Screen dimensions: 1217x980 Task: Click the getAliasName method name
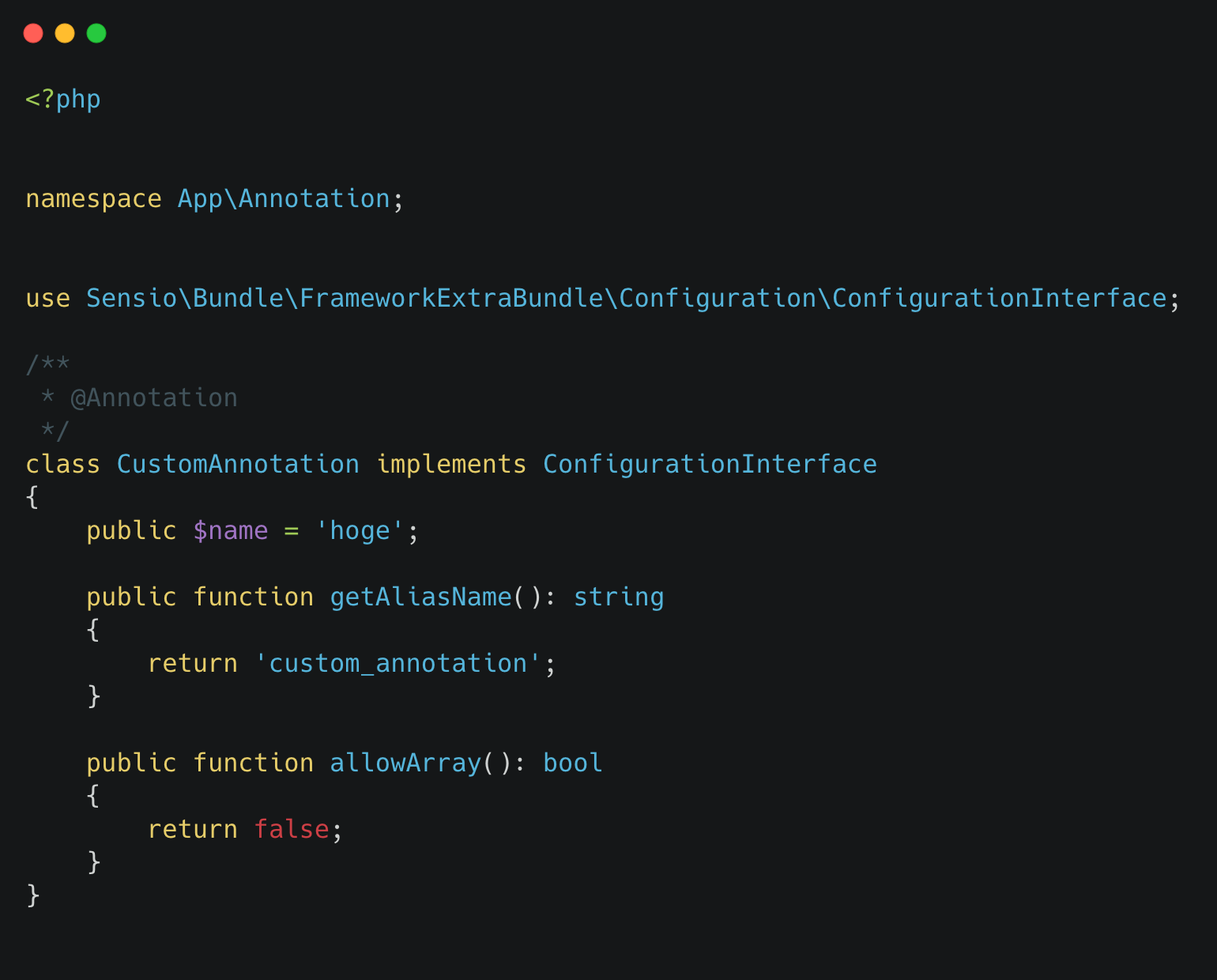tap(420, 597)
